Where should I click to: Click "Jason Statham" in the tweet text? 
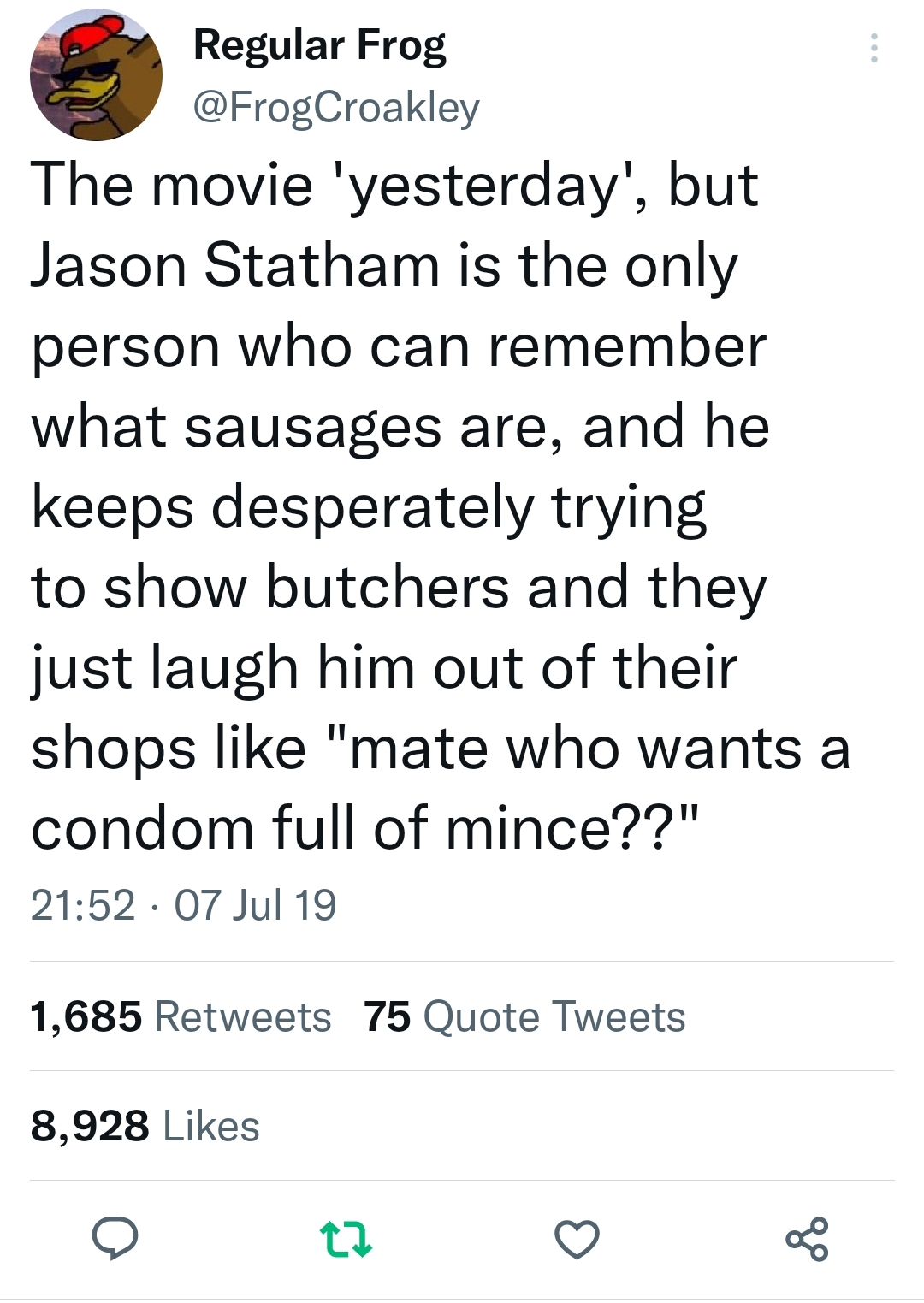(x=235, y=265)
